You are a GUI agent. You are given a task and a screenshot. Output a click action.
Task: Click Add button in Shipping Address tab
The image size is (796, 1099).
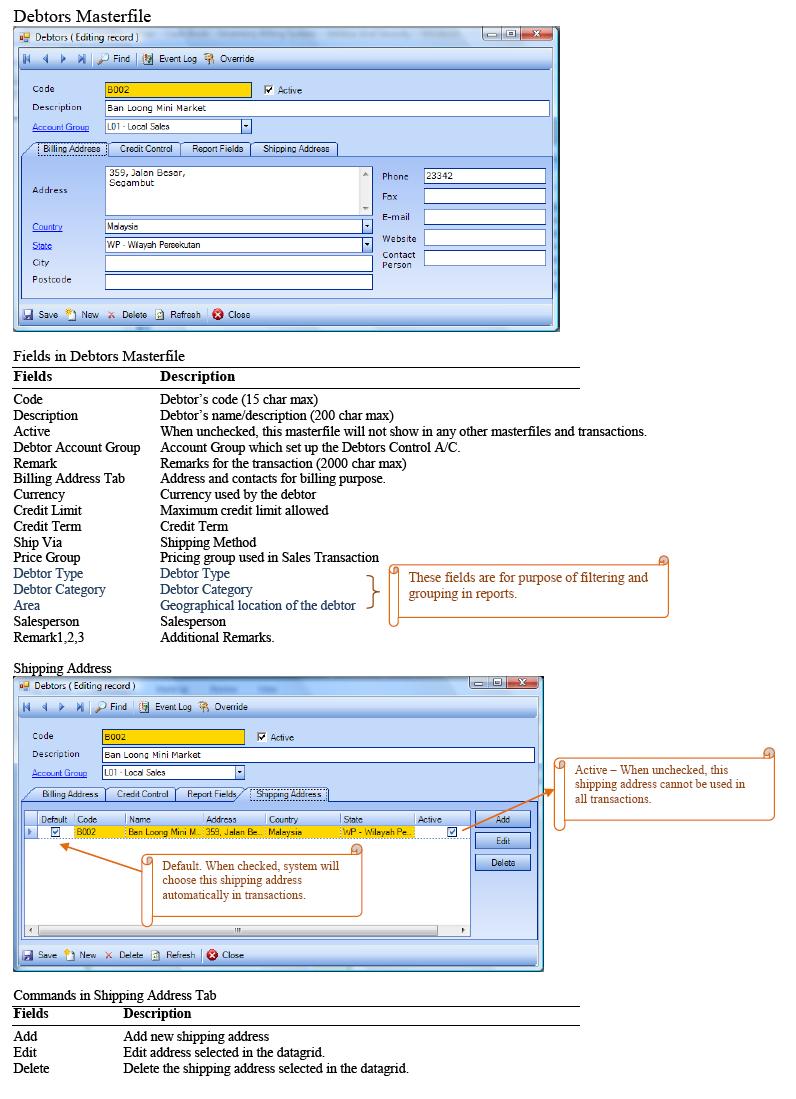tap(502, 820)
